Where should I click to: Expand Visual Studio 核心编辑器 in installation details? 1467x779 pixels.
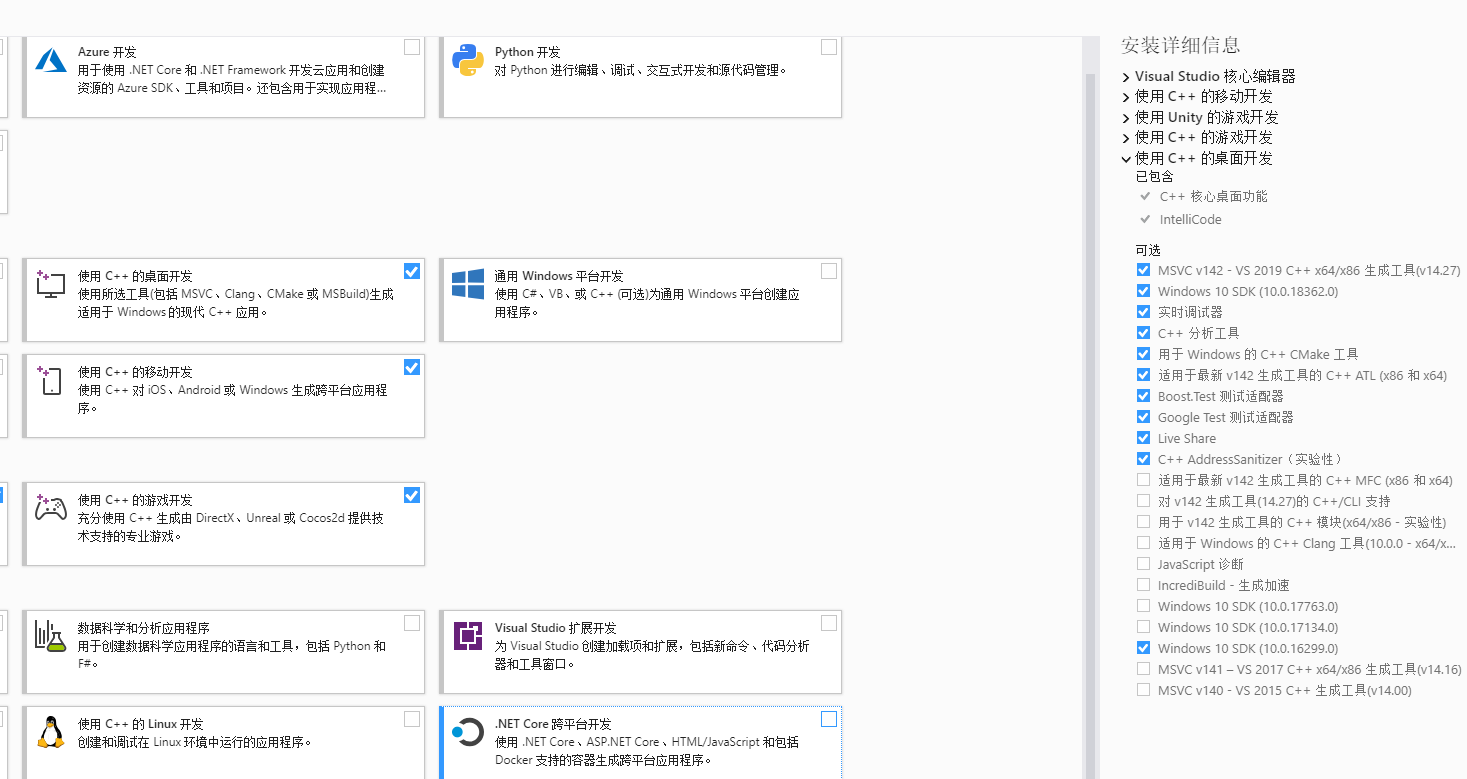pos(1127,77)
